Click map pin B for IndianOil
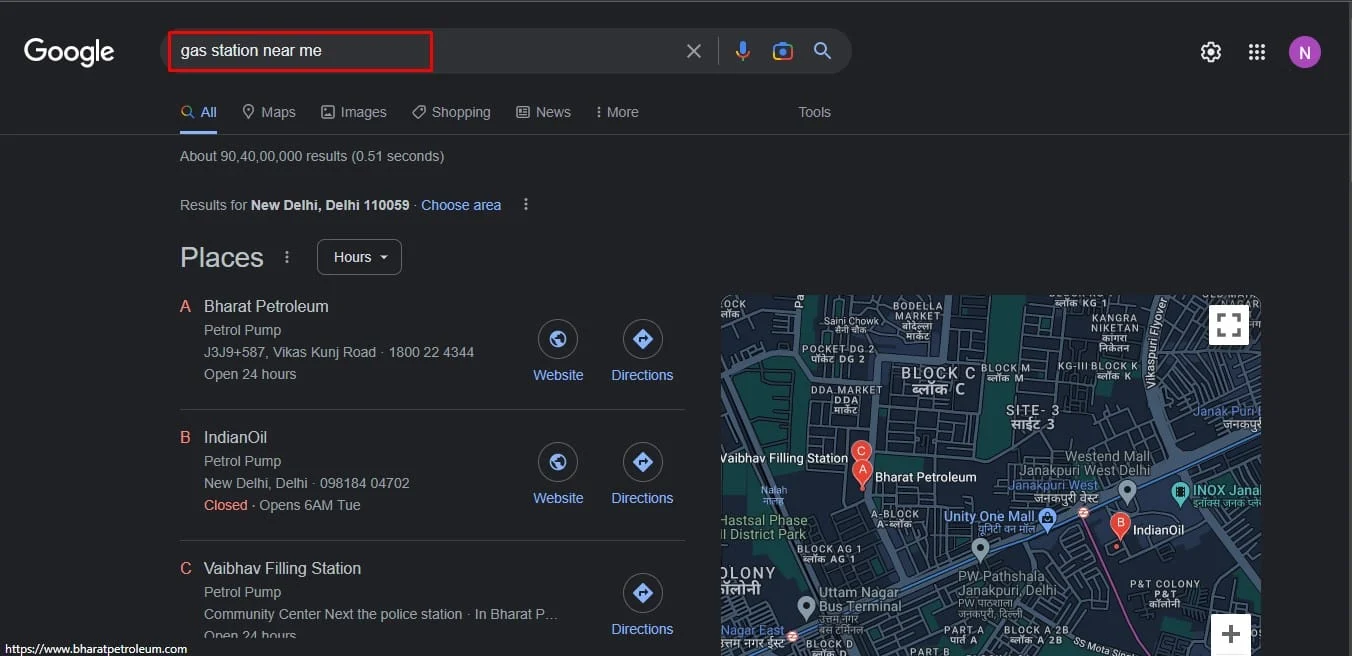The height and width of the screenshot is (656, 1352). tap(1120, 526)
